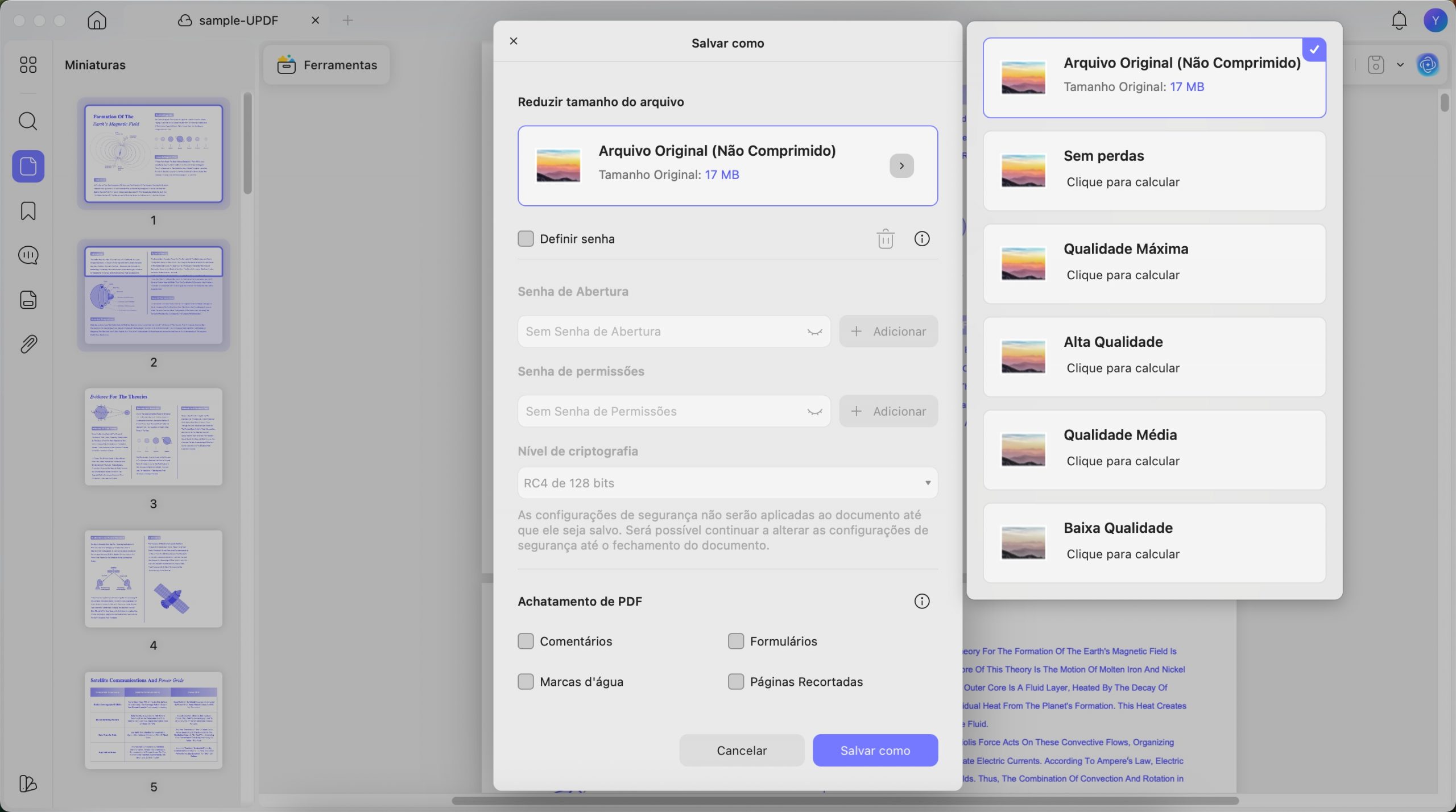Open the attachments paperclip icon

(x=28, y=344)
